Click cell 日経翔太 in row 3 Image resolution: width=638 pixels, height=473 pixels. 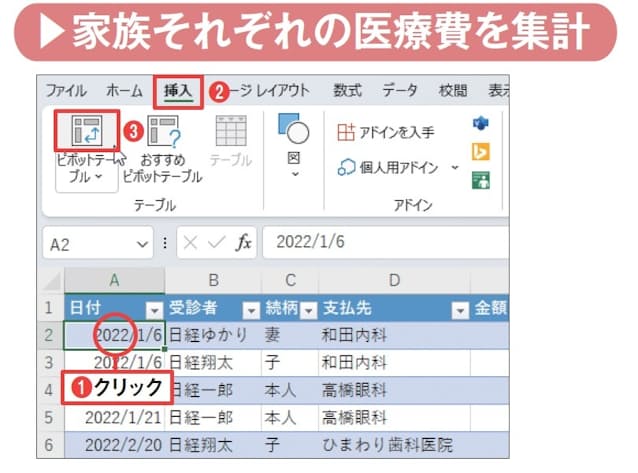click(213, 363)
